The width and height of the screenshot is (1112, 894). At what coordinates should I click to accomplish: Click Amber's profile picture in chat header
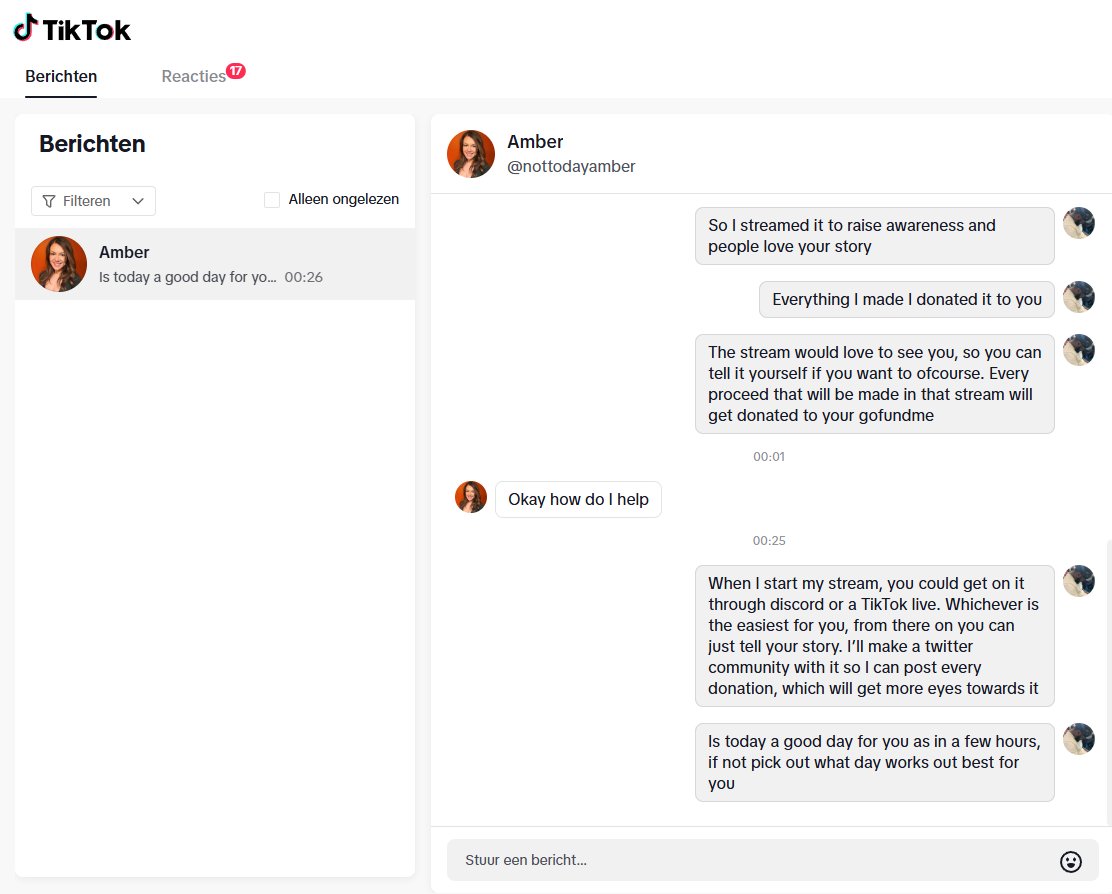(x=471, y=154)
